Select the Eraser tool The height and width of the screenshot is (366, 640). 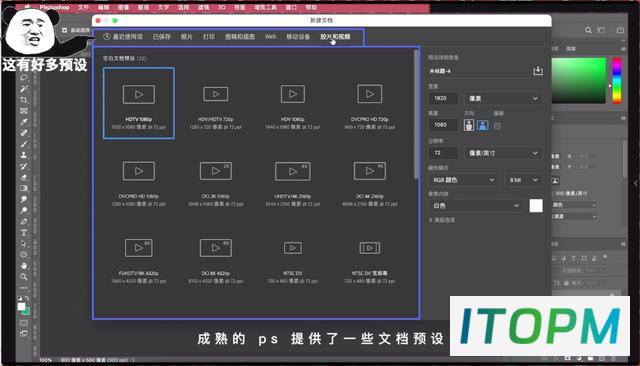tap(24, 177)
